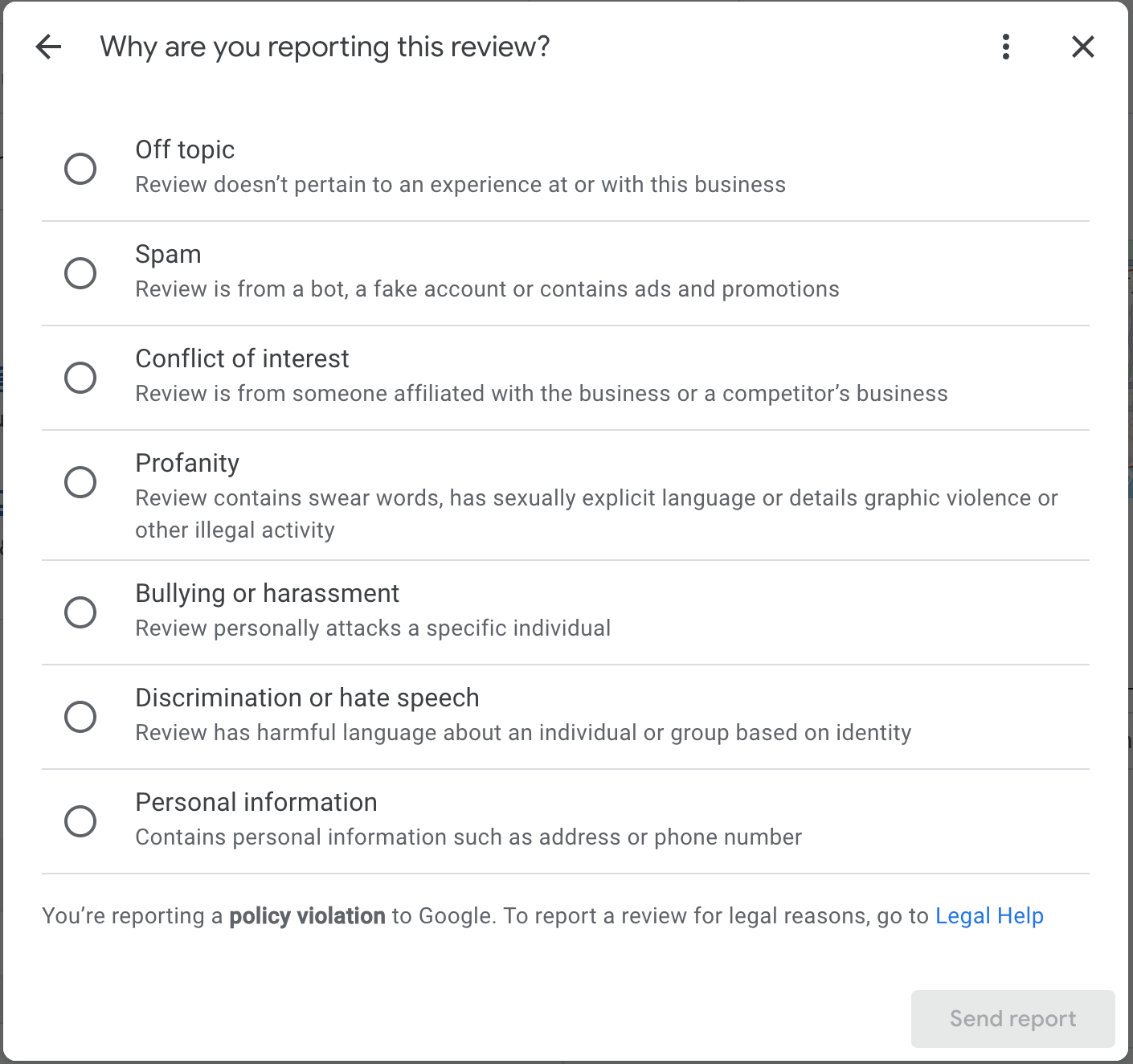This screenshot has height=1064, width=1133.
Task: Click the 'Discrimination or hate speech' heading text
Action: coord(307,698)
